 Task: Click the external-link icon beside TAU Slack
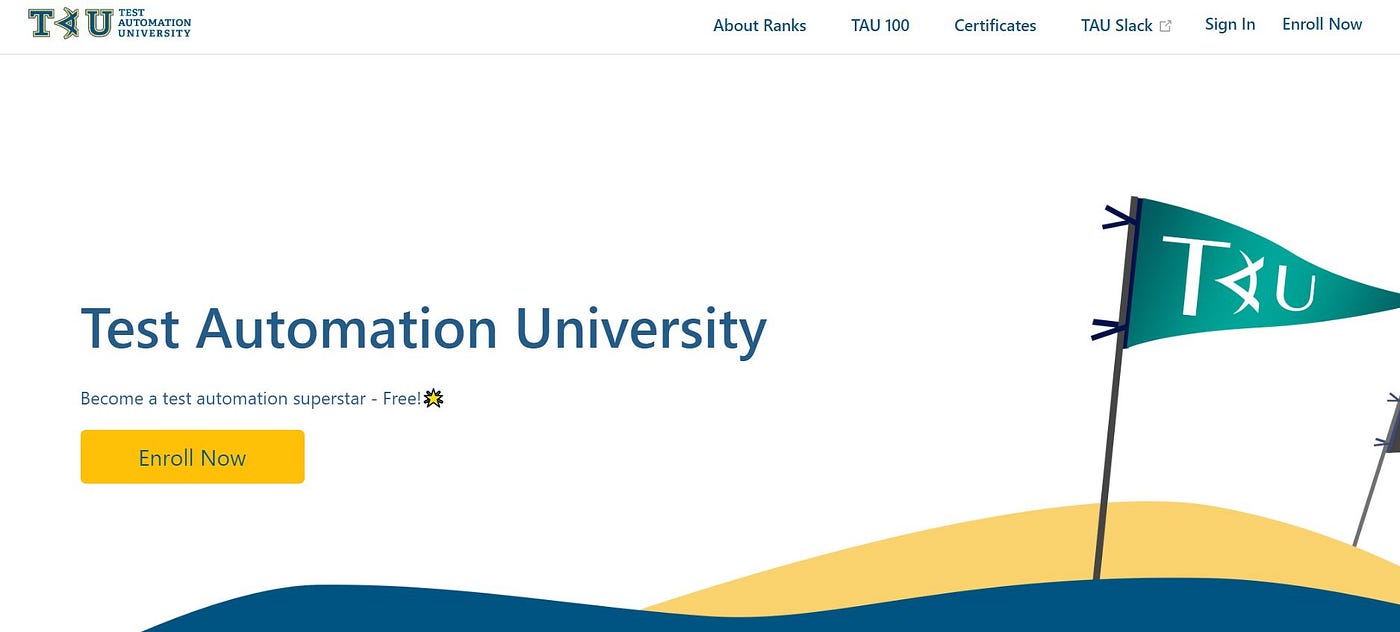click(1165, 27)
